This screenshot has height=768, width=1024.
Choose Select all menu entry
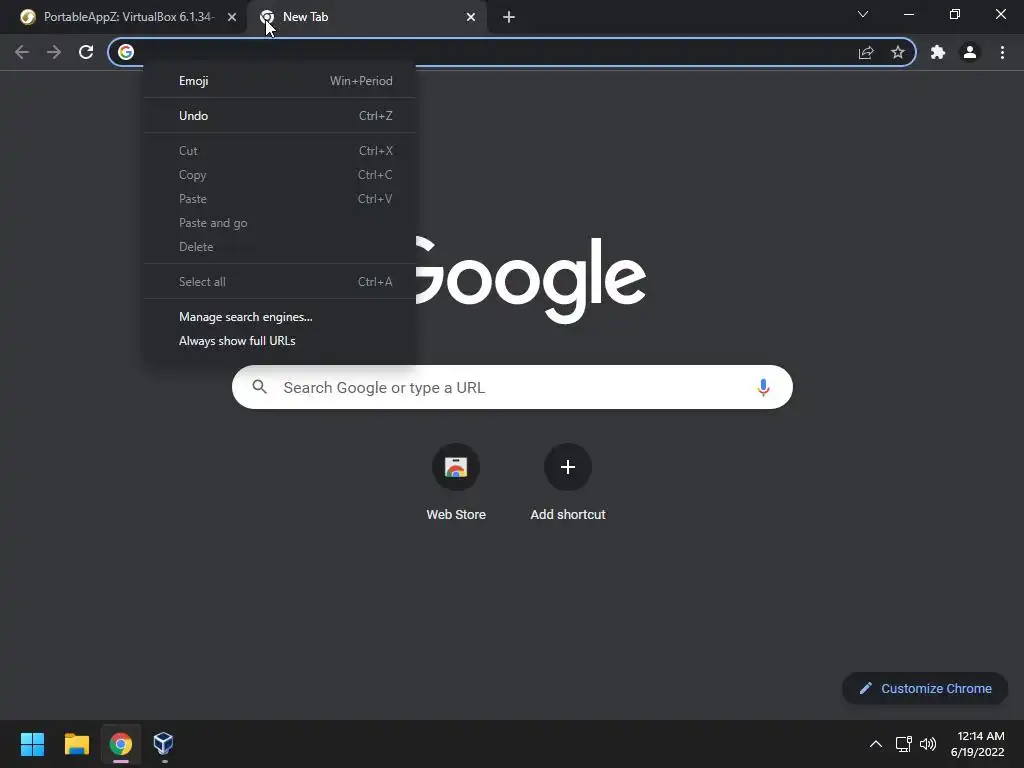(280, 281)
